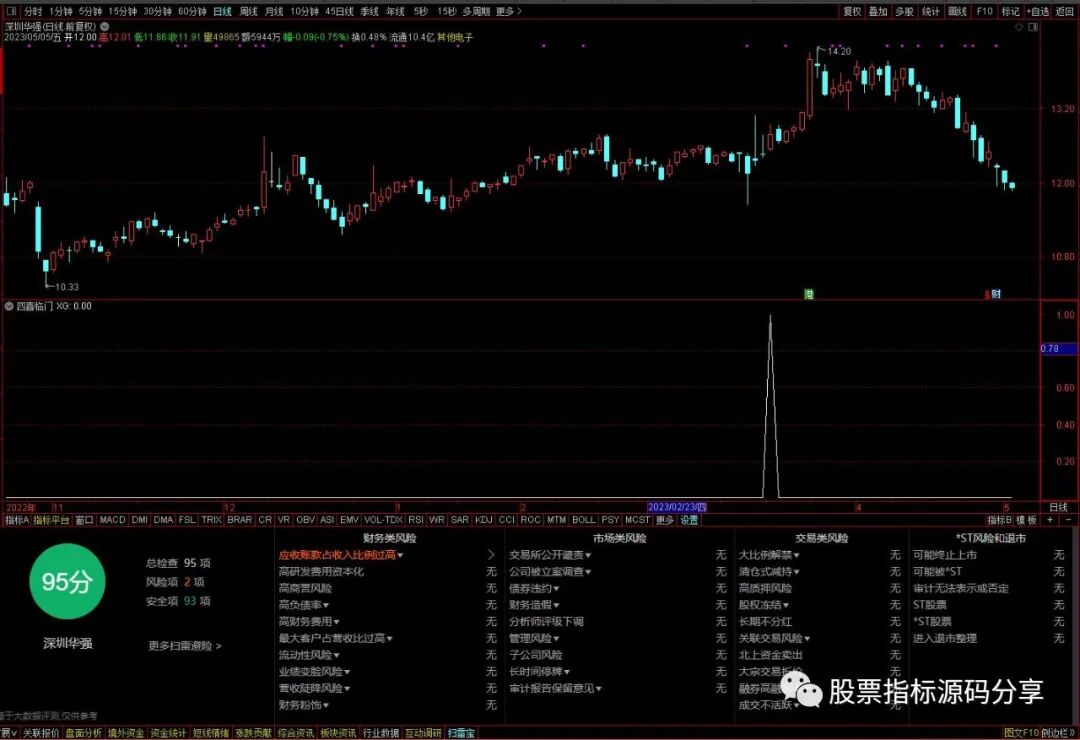1080x740 pixels.
Task: Click 统计 statistics button
Action: pos(931,12)
